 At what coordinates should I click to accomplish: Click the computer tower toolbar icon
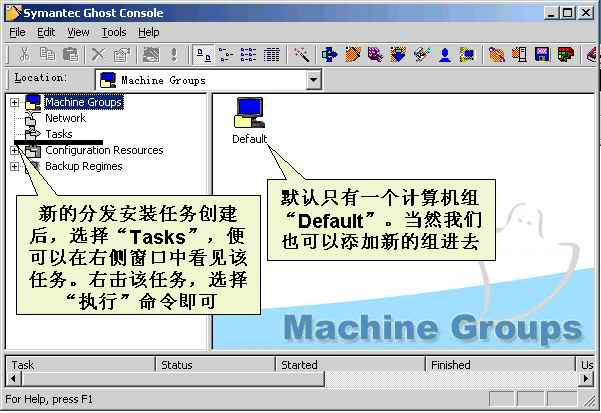point(519,55)
